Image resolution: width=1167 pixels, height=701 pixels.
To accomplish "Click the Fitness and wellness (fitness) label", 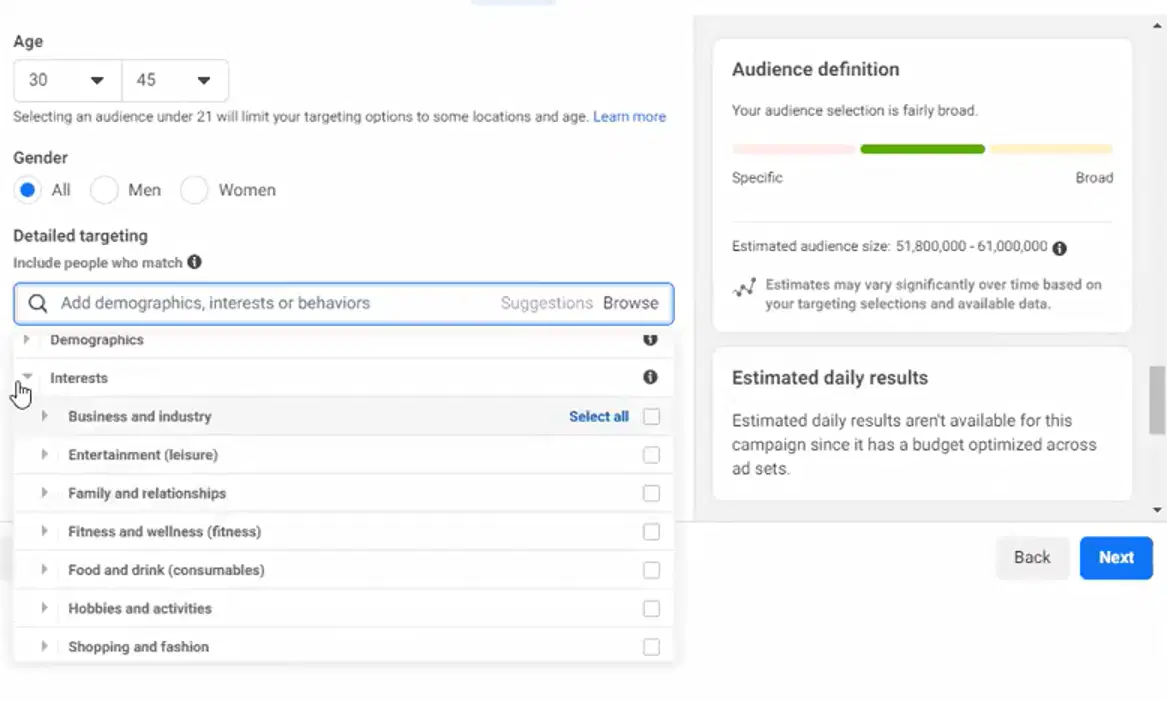I will click(x=164, y=531).
